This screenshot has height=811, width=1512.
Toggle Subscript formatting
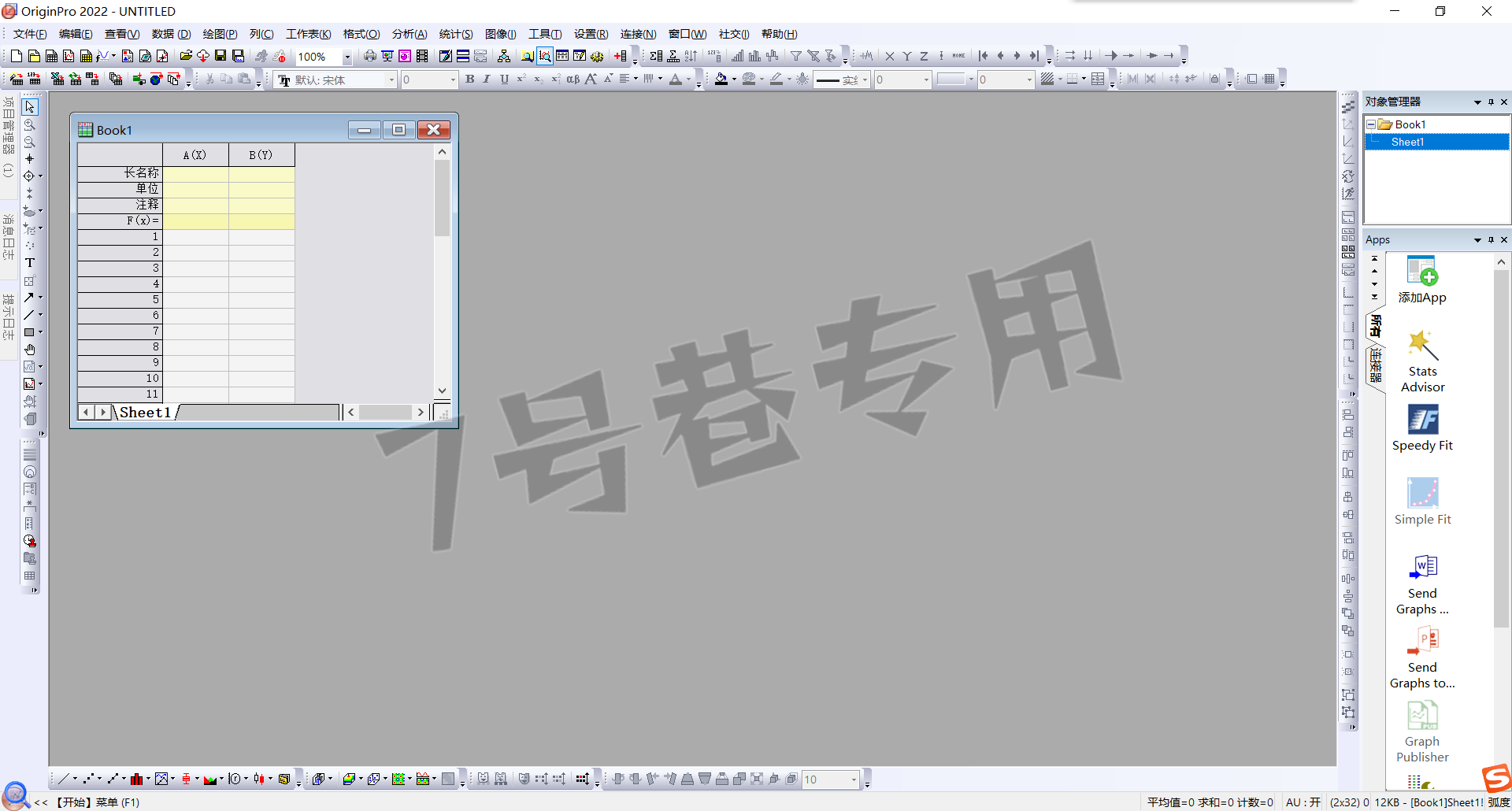[x=538, y=79]
